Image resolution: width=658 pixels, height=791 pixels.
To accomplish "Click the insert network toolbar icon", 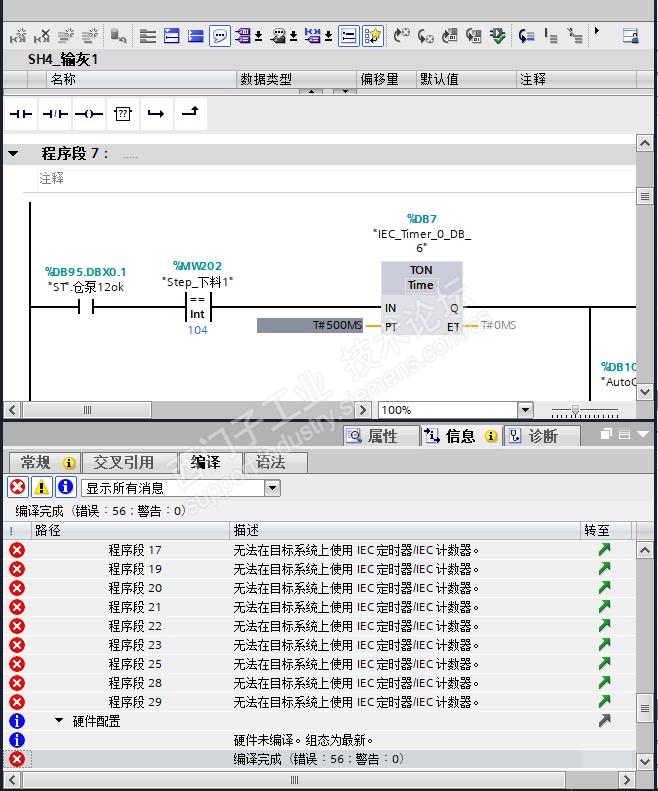I will point(18,36).
